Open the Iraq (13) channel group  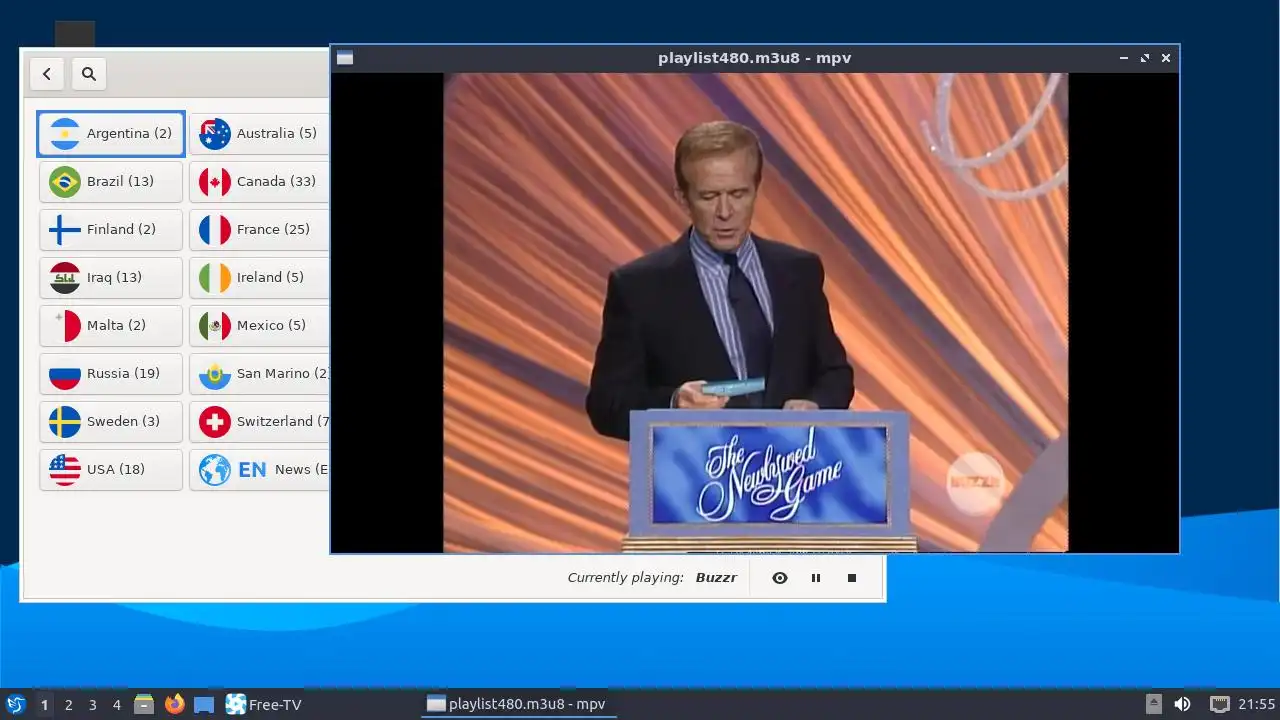point(111,277)
